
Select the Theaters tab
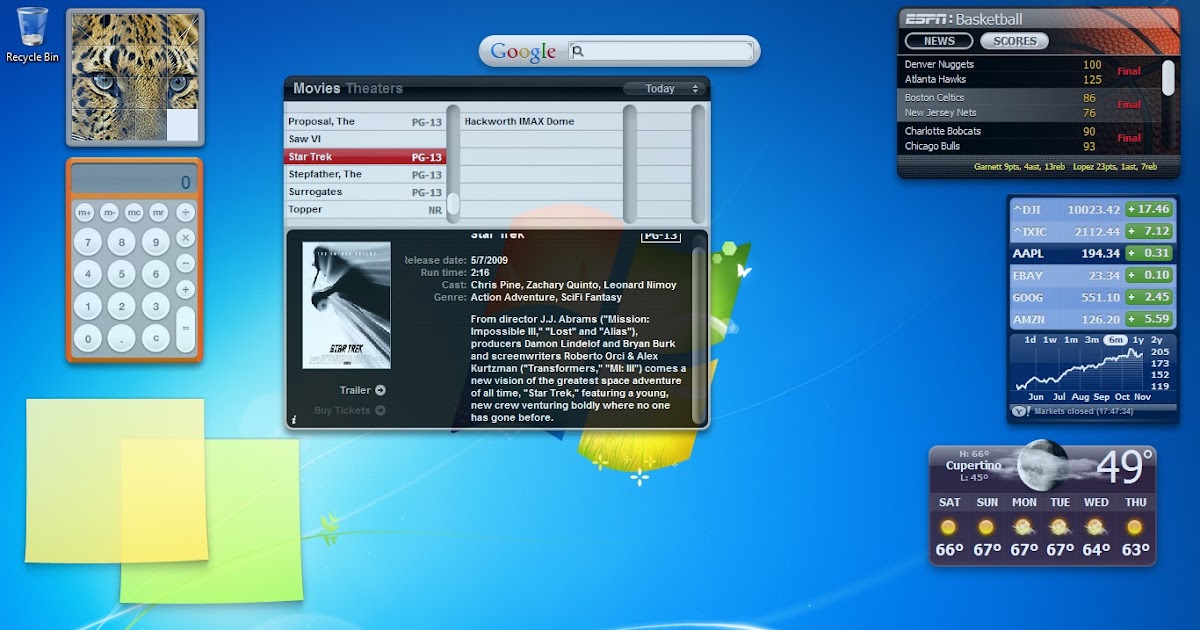(x=374, y=88)
